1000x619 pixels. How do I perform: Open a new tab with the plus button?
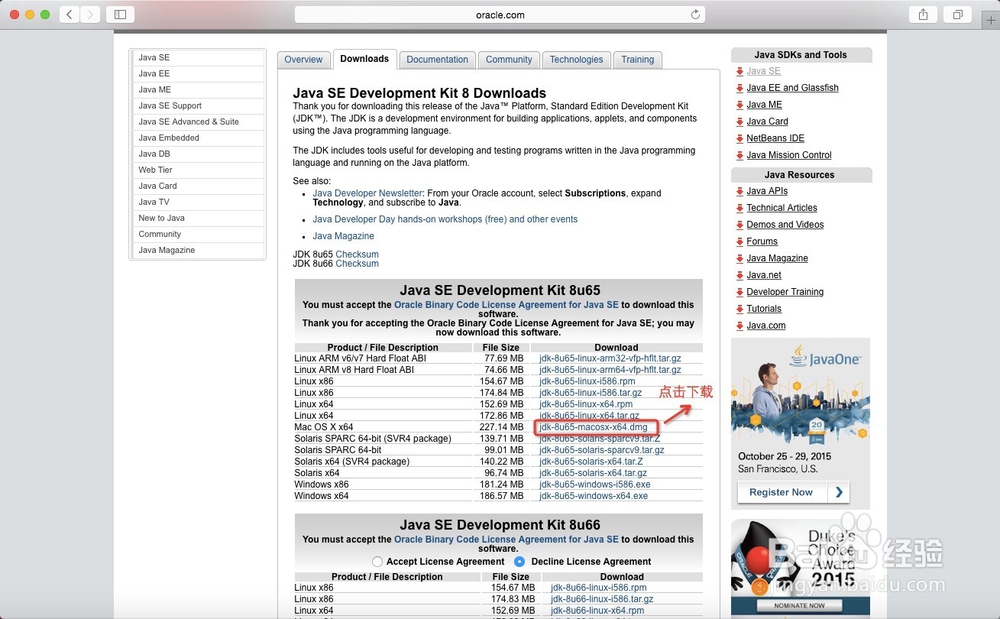point(990,20)
